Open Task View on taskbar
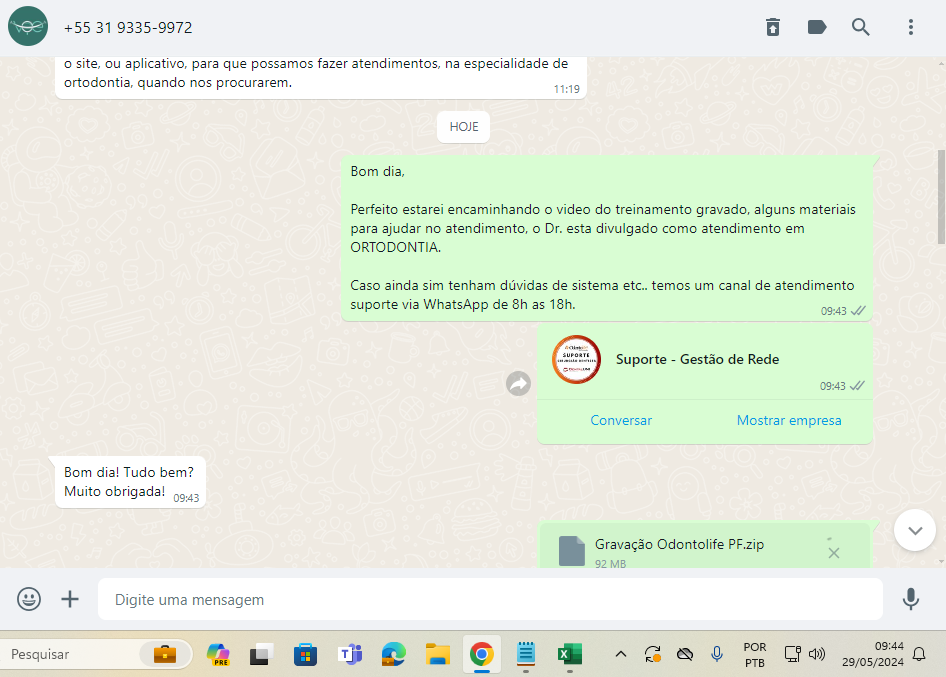This screenshot has height=677, width=946. [261, 655]
